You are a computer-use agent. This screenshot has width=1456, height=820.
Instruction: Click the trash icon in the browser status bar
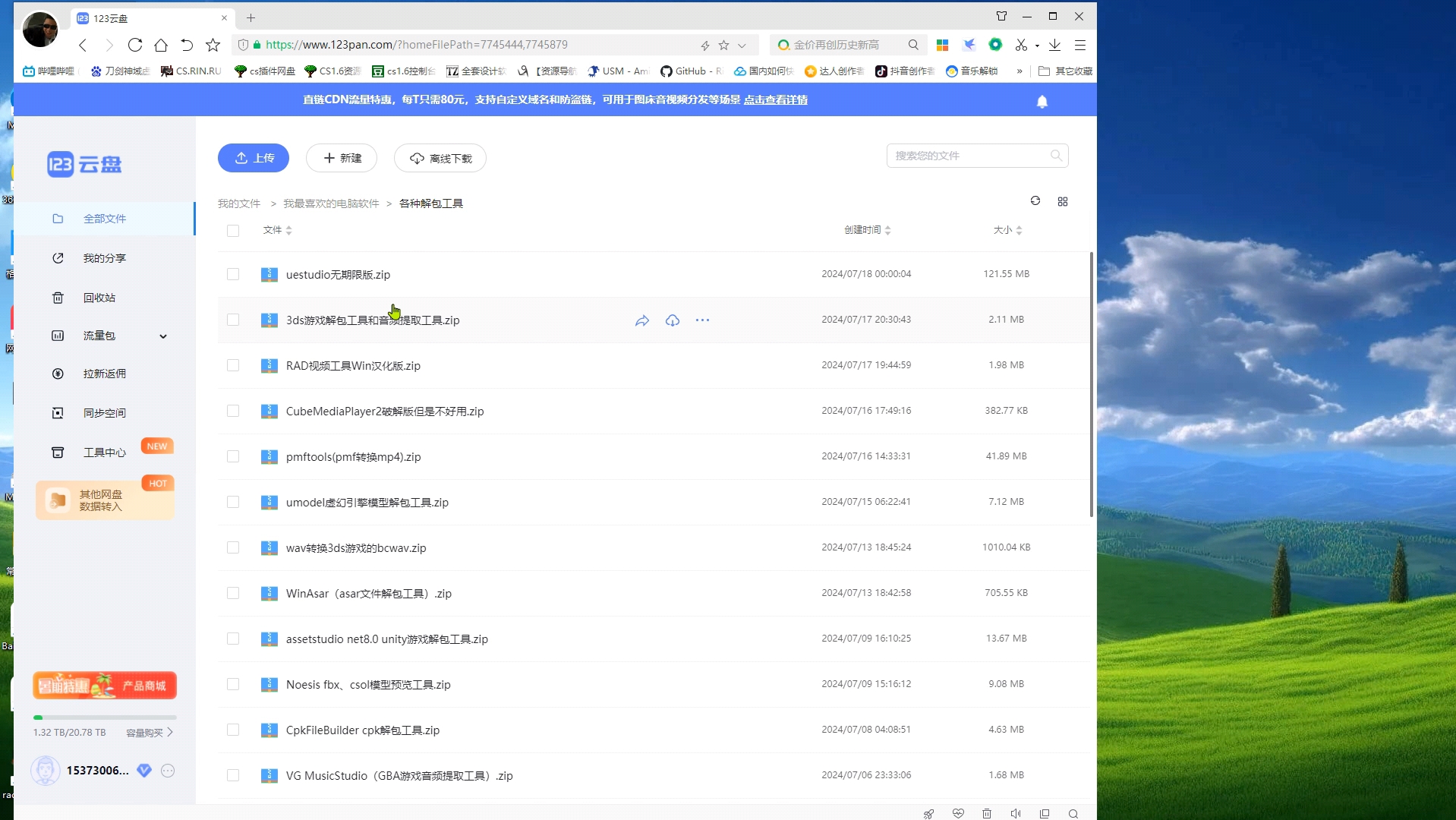point(987,813)
